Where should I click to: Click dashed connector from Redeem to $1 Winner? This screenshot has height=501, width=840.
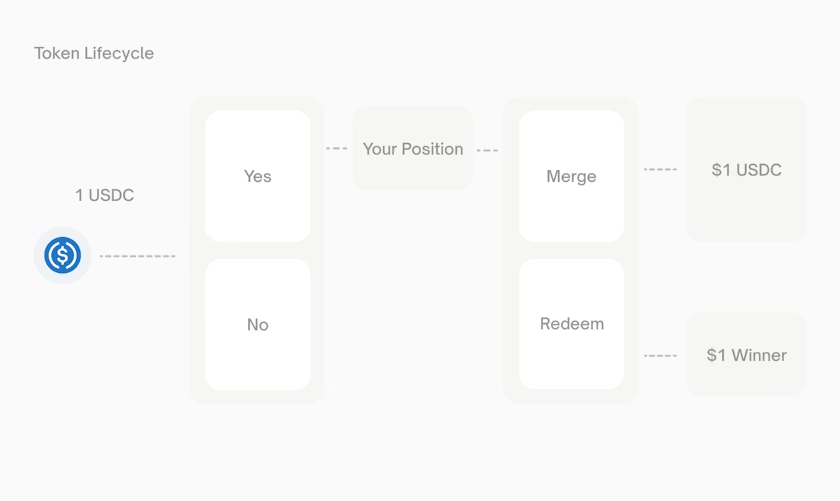click(660, 355)
